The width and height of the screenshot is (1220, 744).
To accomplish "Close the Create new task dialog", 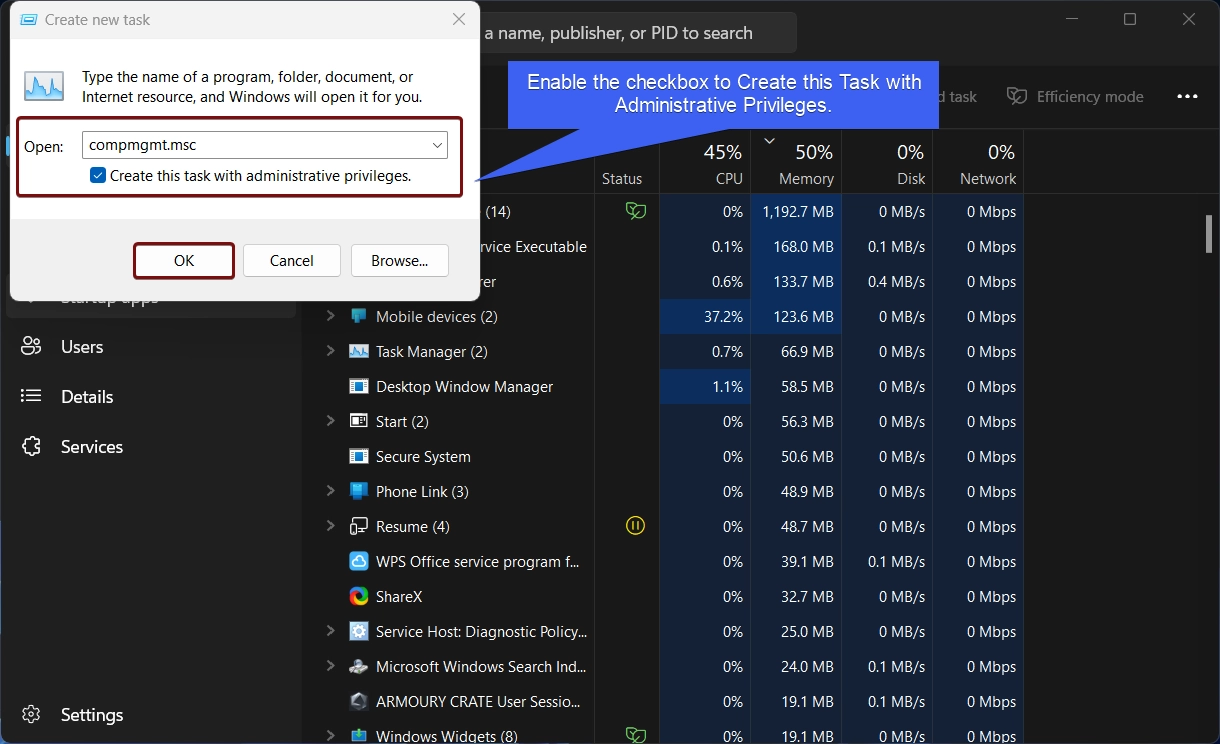I will (458, 19).
